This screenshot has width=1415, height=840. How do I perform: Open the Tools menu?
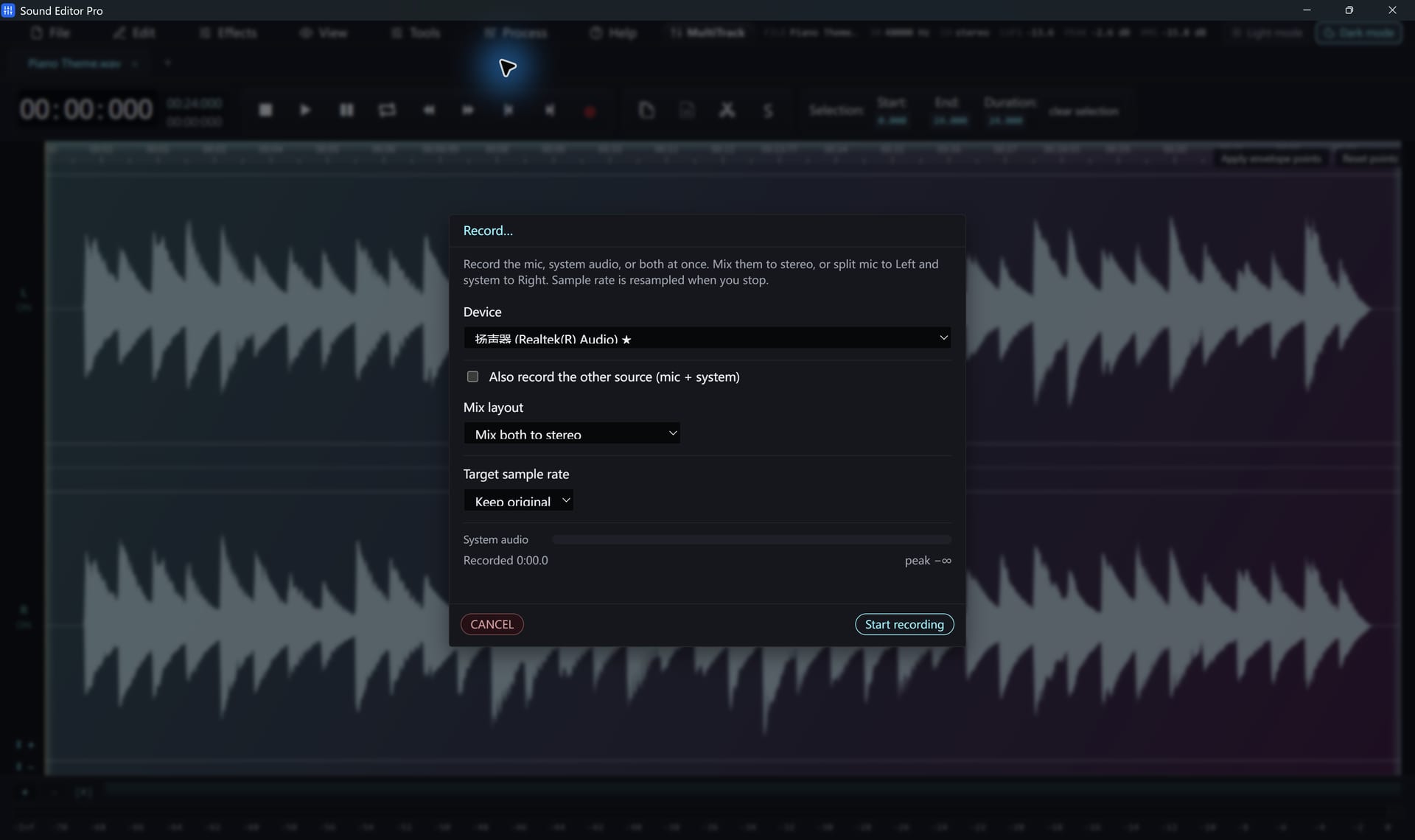pyautogui.click(x=416, y=32)
